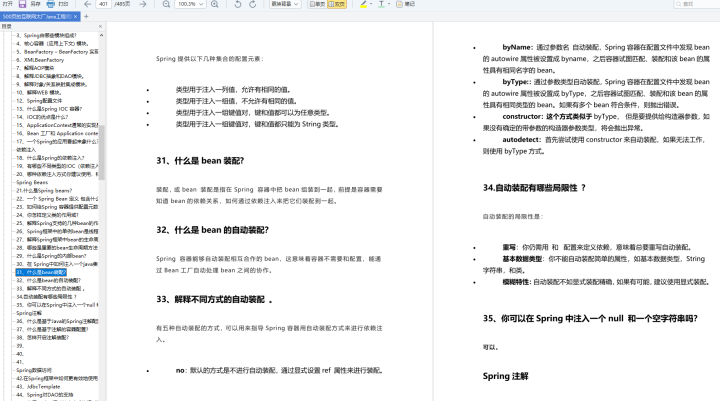Open outline item '35、你可以在Spring中注入一个null'
720x401 pixels.
coord(57,305)
